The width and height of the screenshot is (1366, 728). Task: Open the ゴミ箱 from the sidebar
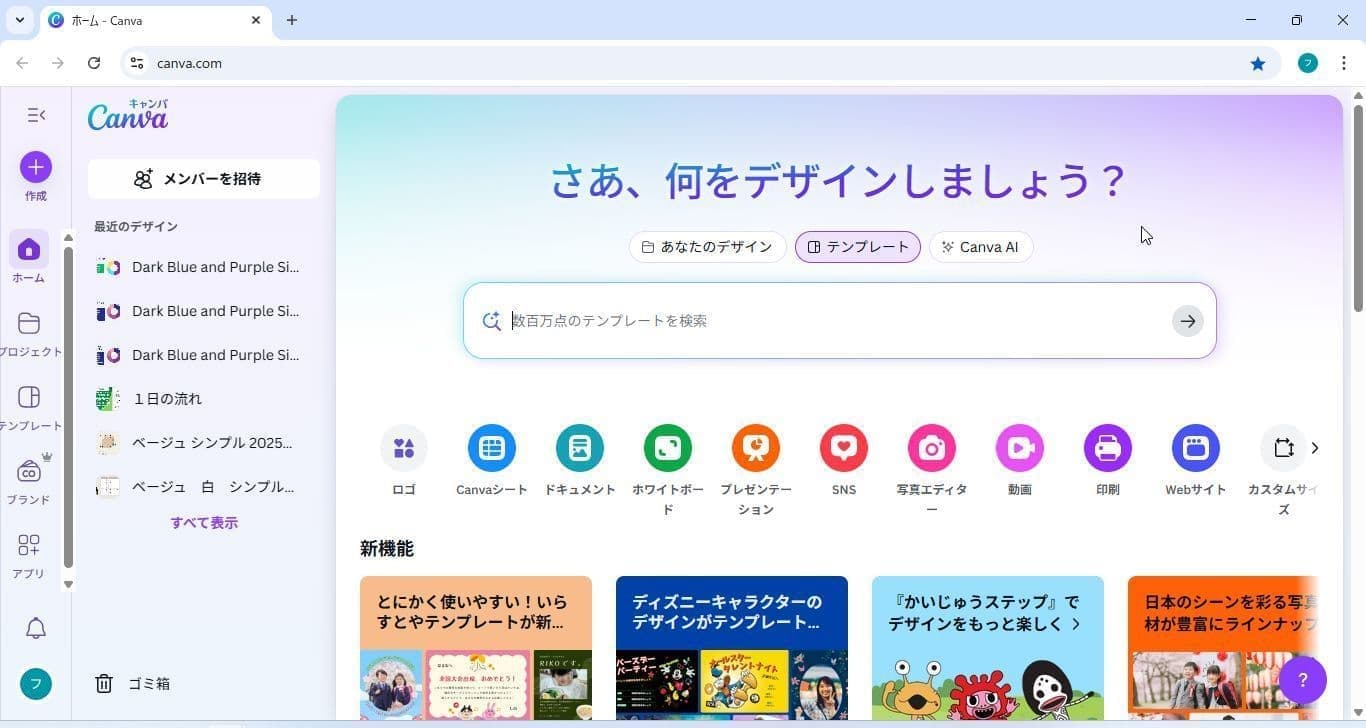point(148,683)
